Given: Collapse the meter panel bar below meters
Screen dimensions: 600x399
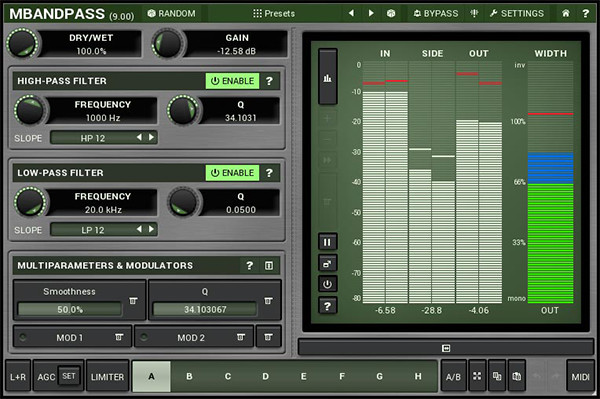Looking at the screenshot, I should coord(446,348).
